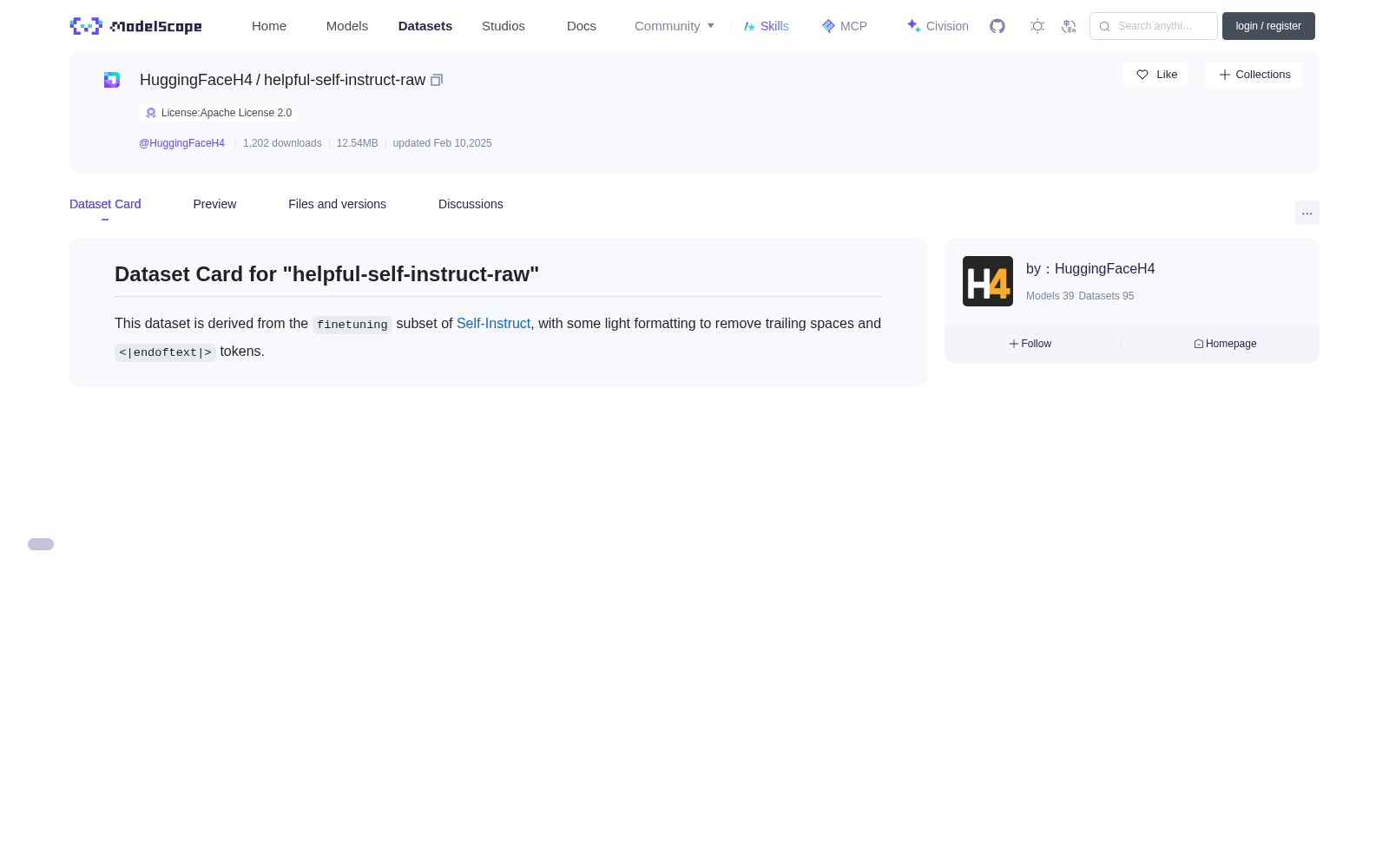
Task: Click the Apache License 2.0 tag
Action: coord(218,113)
